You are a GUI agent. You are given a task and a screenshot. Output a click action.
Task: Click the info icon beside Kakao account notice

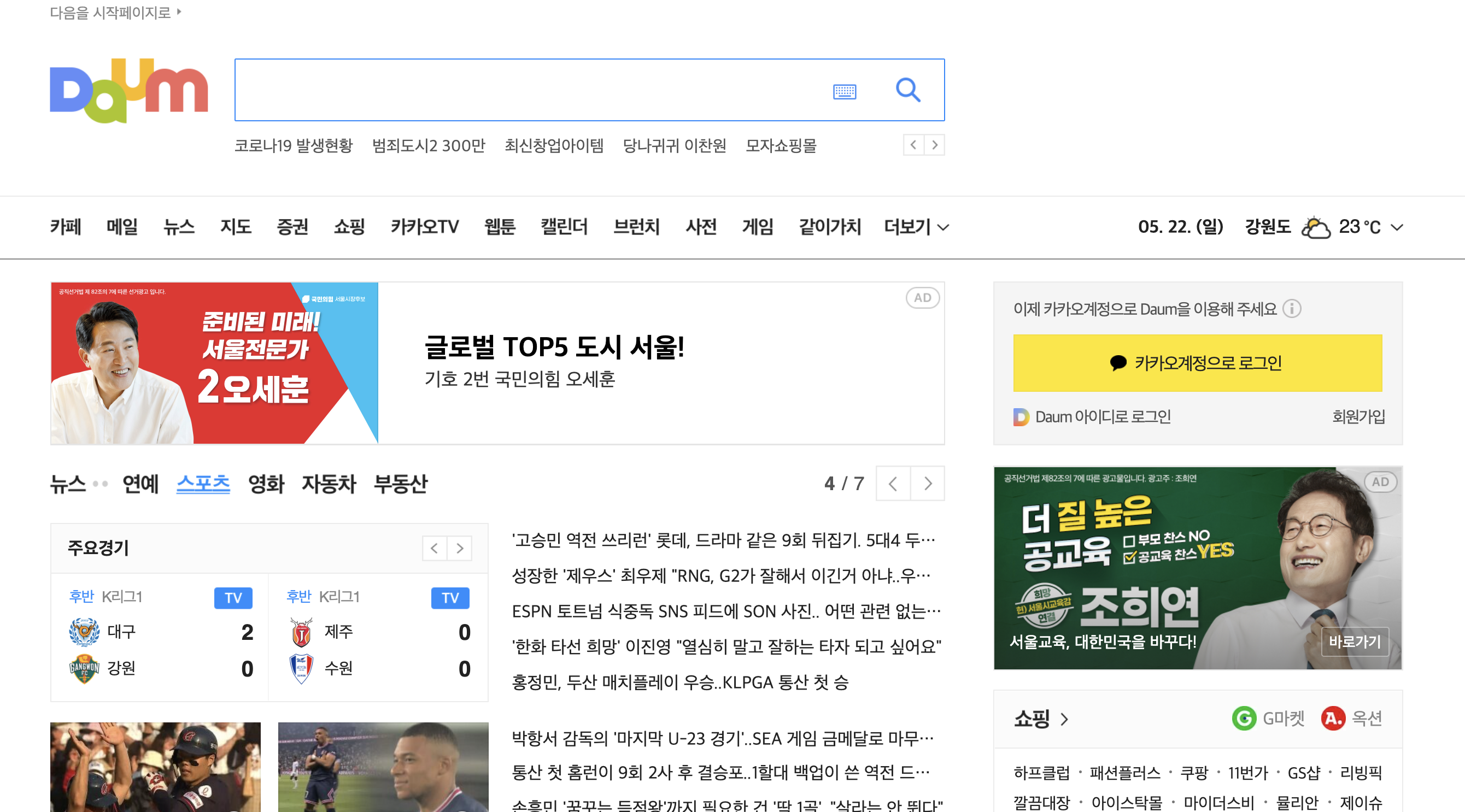(x=1292, y=309)
